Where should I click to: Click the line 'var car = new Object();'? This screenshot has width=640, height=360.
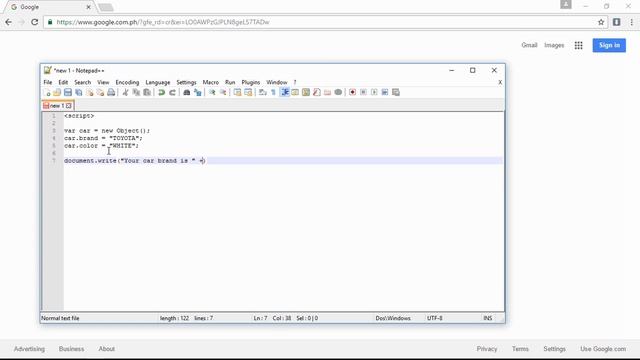coord(107,131)
